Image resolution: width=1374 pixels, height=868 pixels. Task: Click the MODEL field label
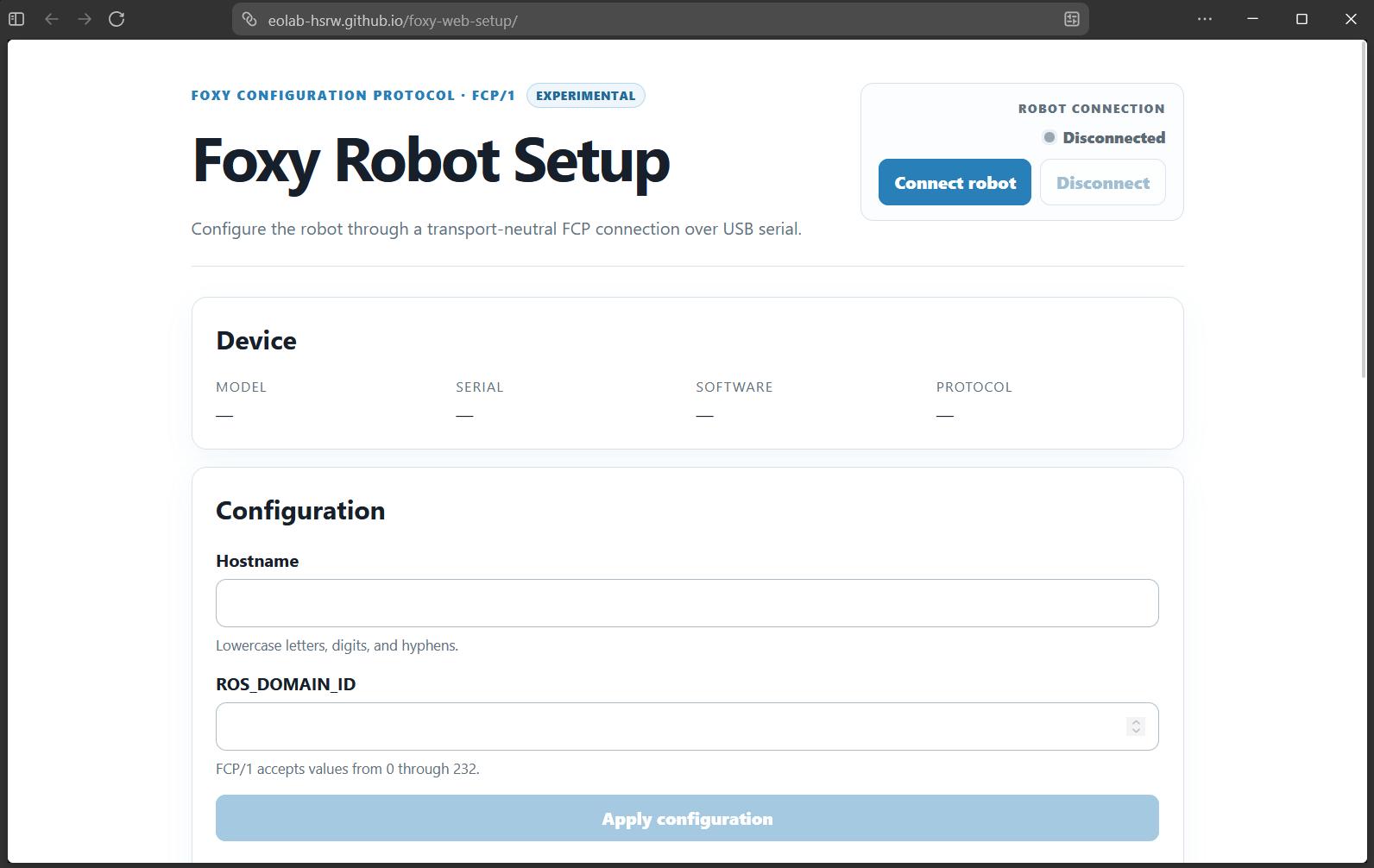coord(241,387)
